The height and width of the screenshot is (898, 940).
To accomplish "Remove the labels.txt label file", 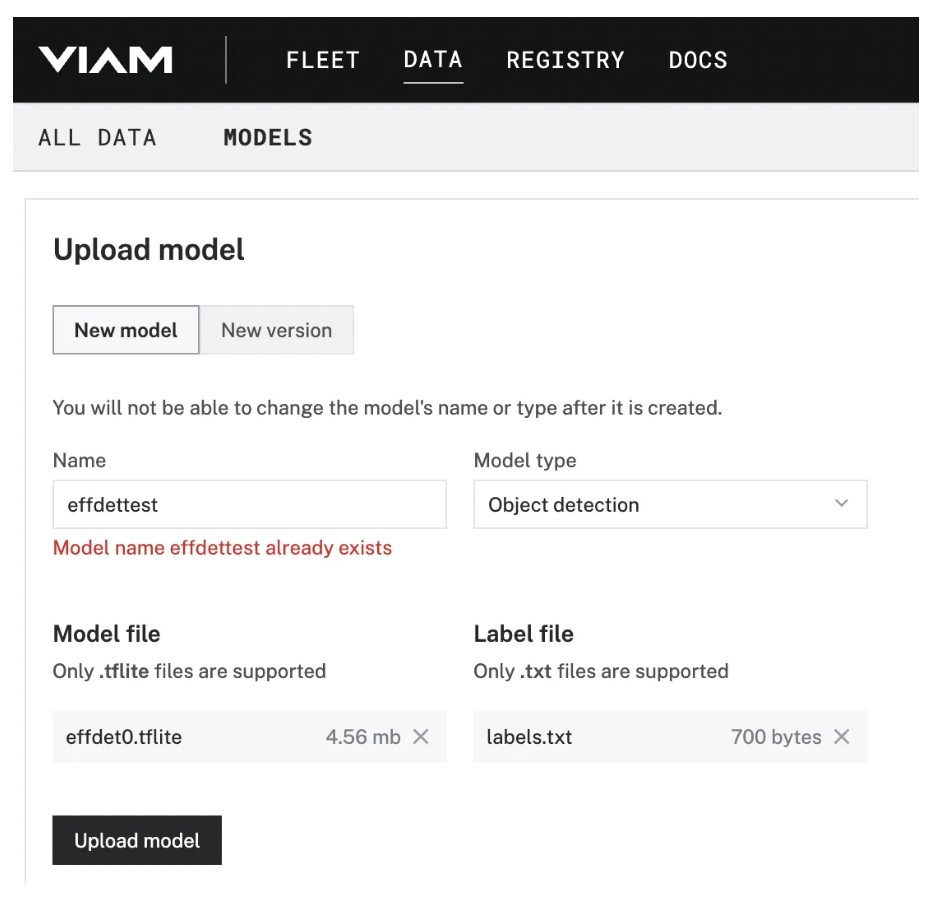I will 842,737.
